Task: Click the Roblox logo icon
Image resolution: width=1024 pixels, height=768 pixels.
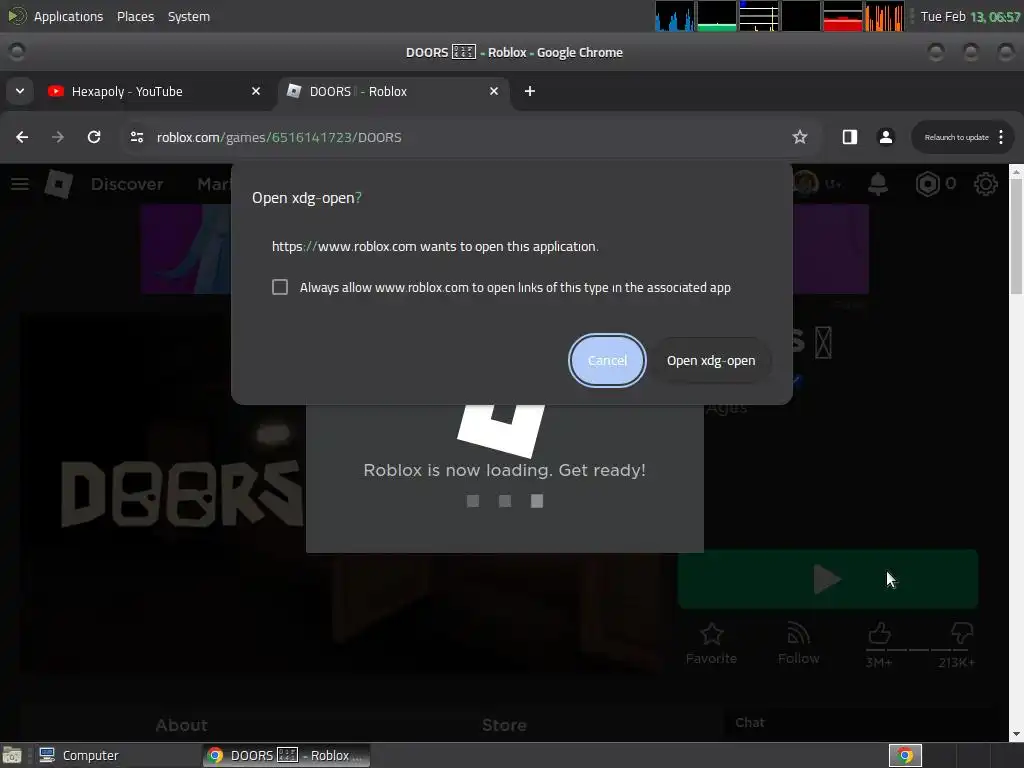Action: tap(58, 184)
